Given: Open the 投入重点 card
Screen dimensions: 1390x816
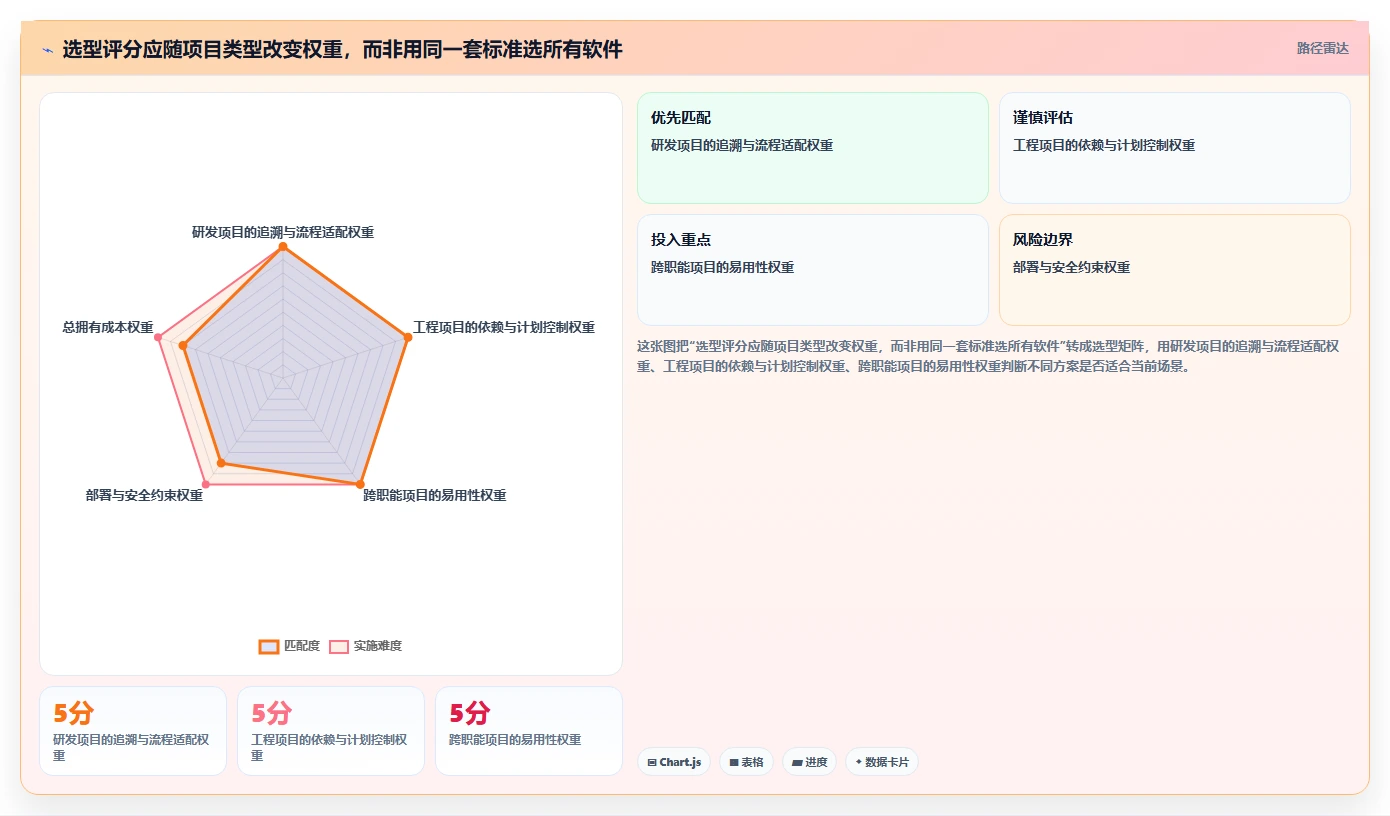Looking at the screenshot, I should click(x=812, y=270).
